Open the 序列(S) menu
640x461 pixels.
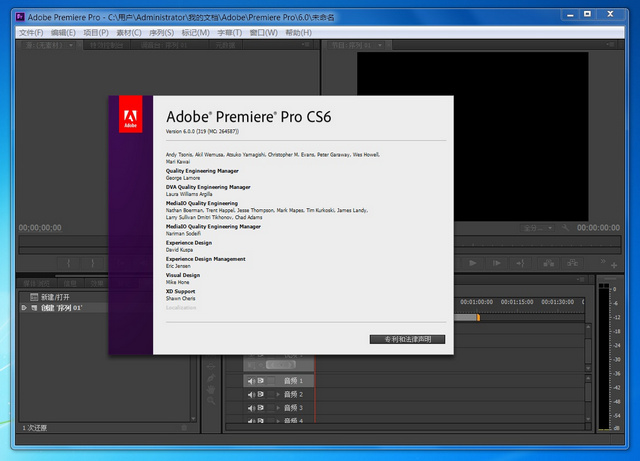162,32
